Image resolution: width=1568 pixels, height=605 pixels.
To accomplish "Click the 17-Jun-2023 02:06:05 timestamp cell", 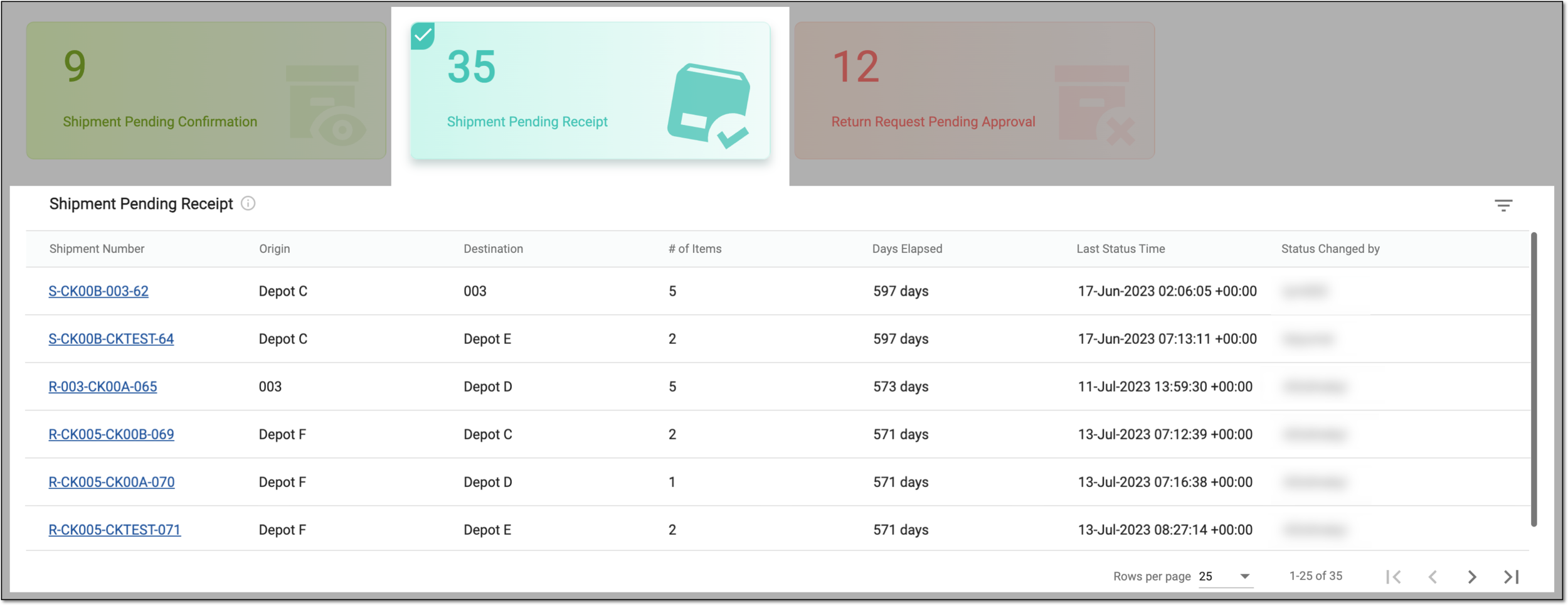I will [x=1167, y=291].
